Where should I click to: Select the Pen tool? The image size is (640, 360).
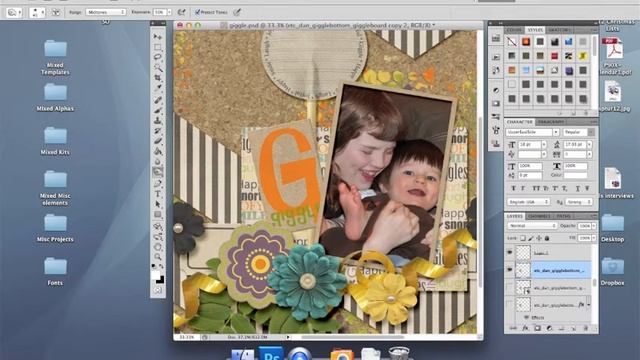click(158, 184)
